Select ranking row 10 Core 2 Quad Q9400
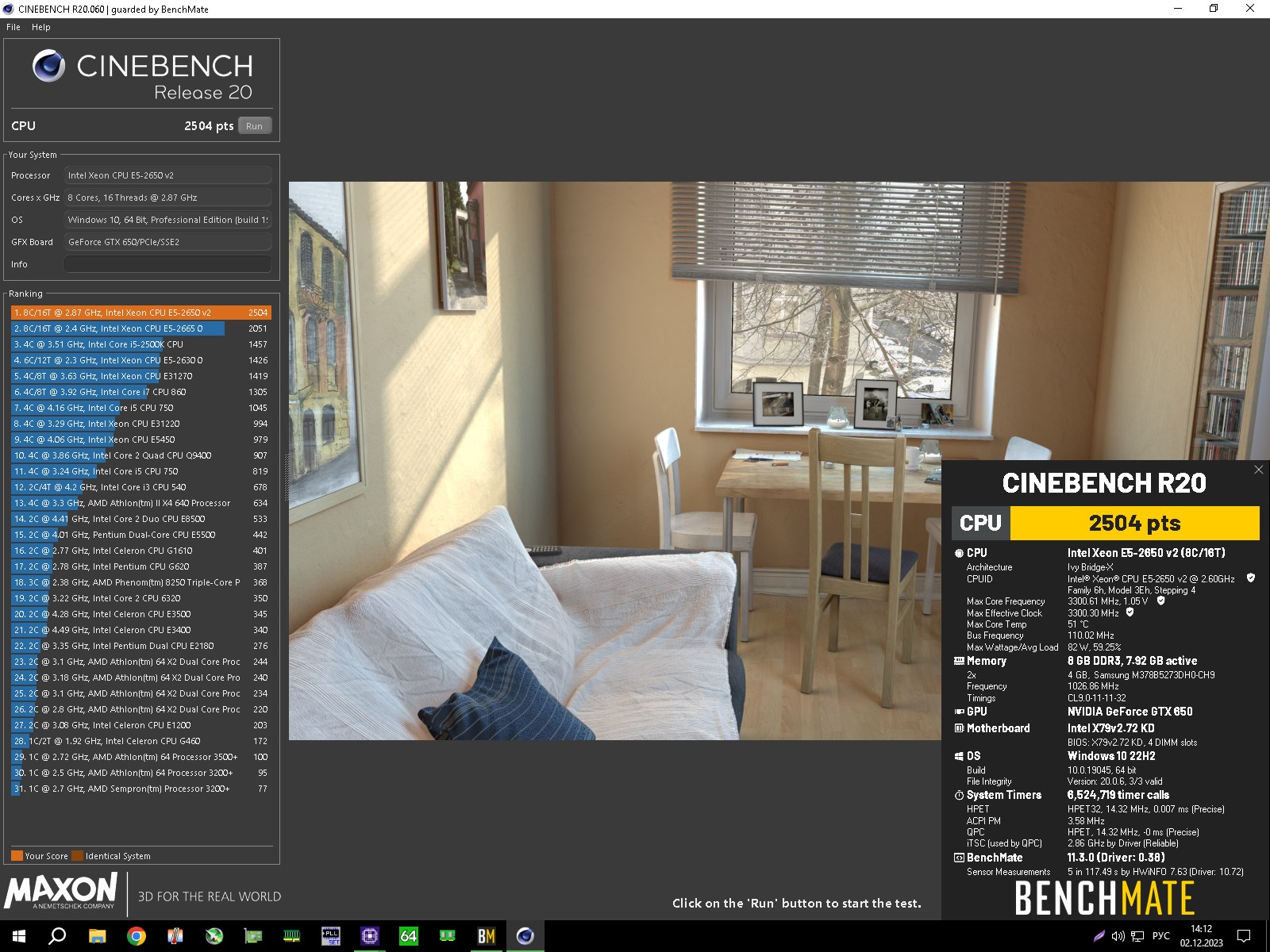Viewport: 1270px width, 952px height. pyautogui.click(x=141, y=455)
